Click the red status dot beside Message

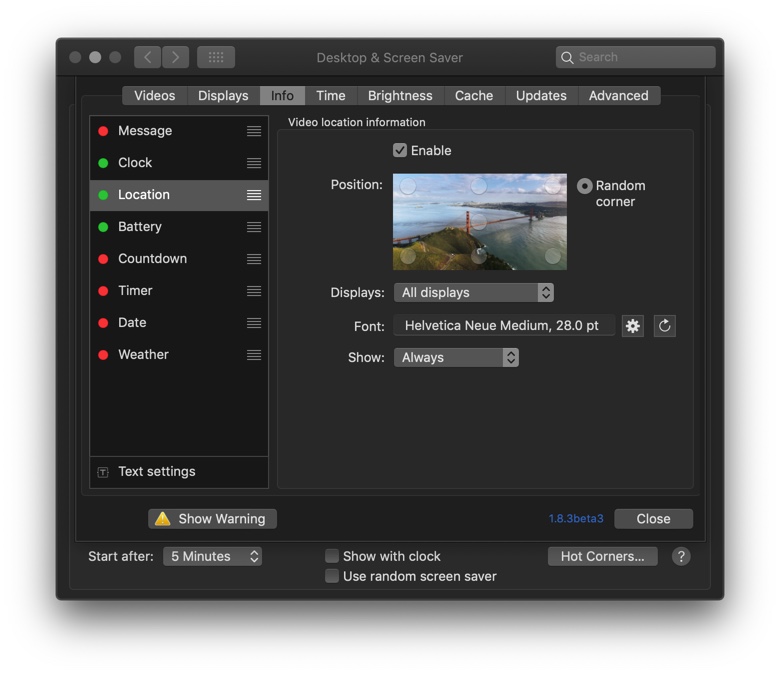pos(103,131)
